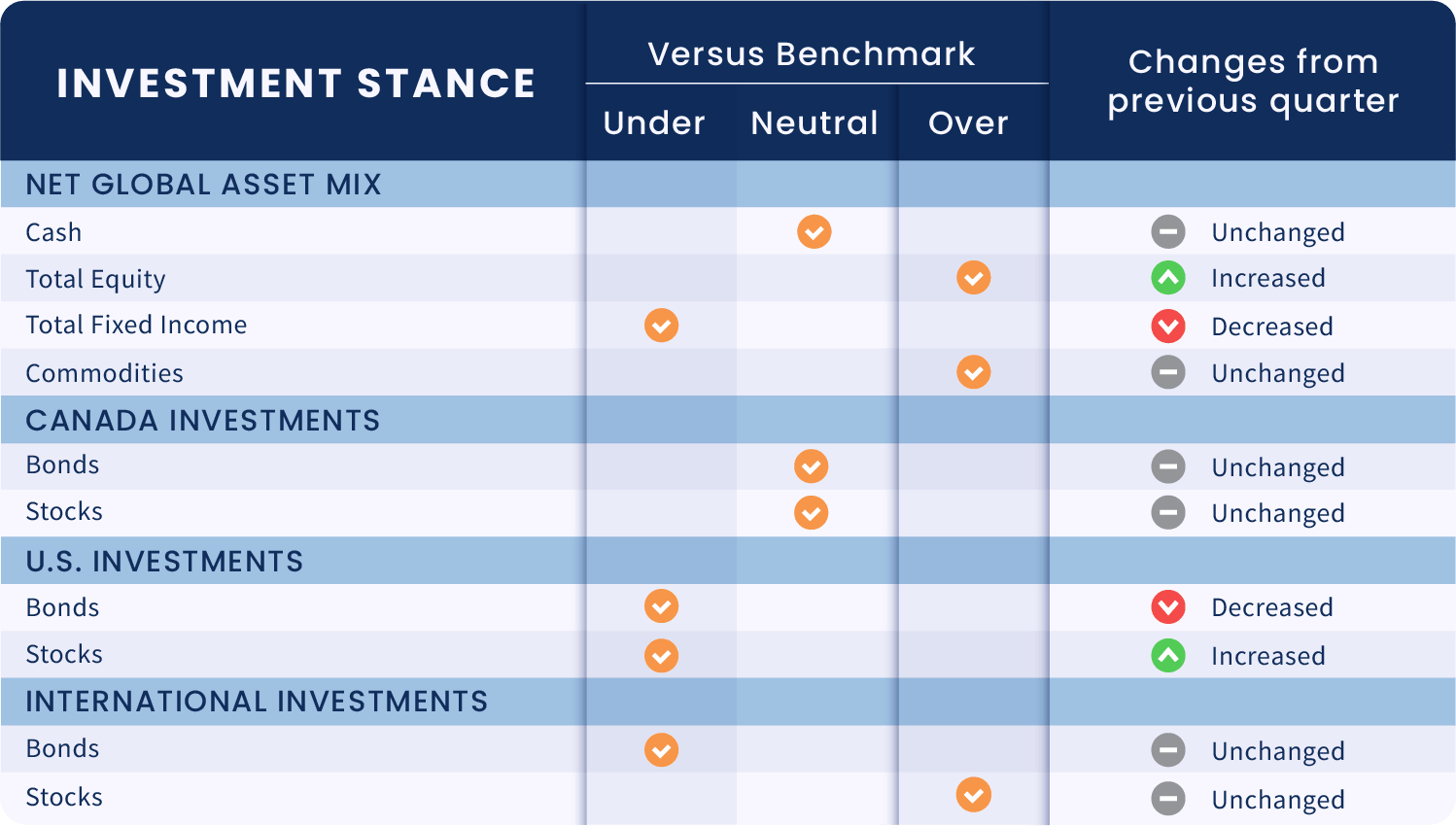Click the Over checkmark for International Stocks
1456x826 pixels.
973,795
